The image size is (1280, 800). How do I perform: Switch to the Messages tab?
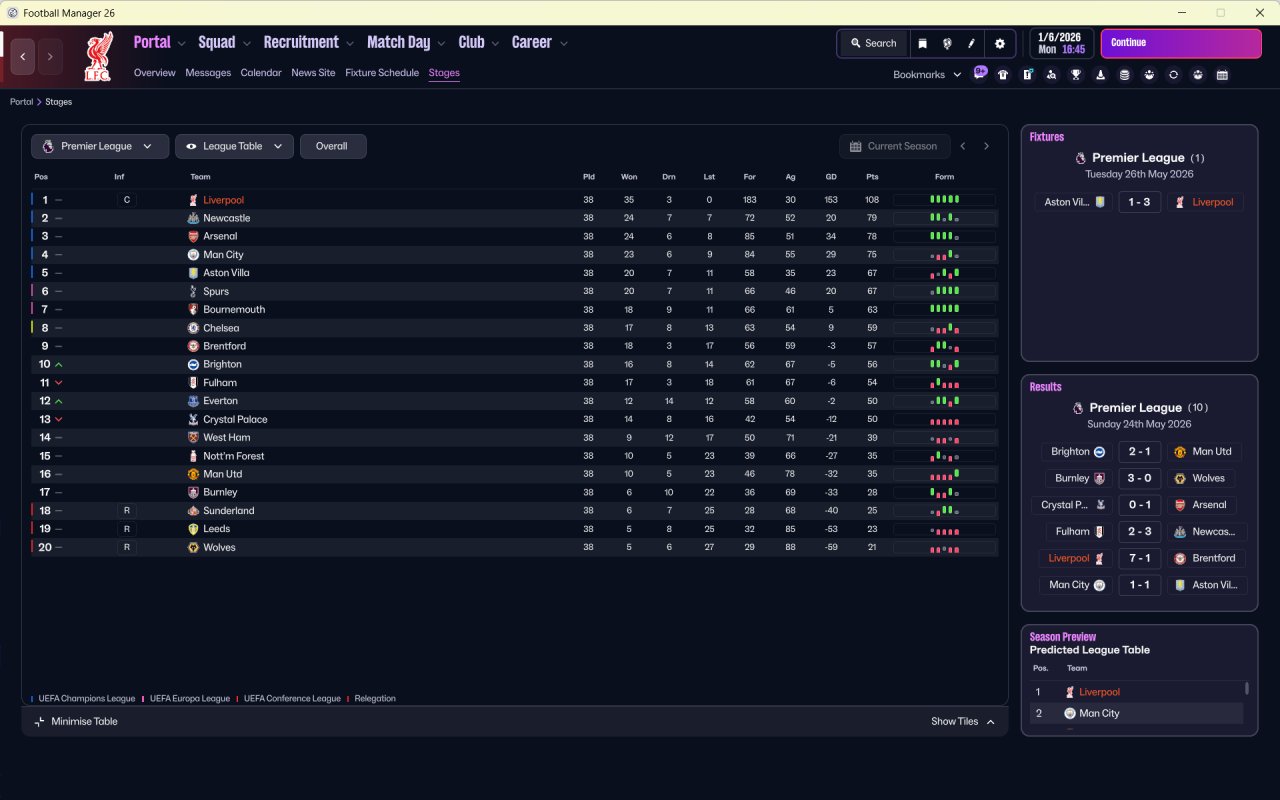[208, 73]
